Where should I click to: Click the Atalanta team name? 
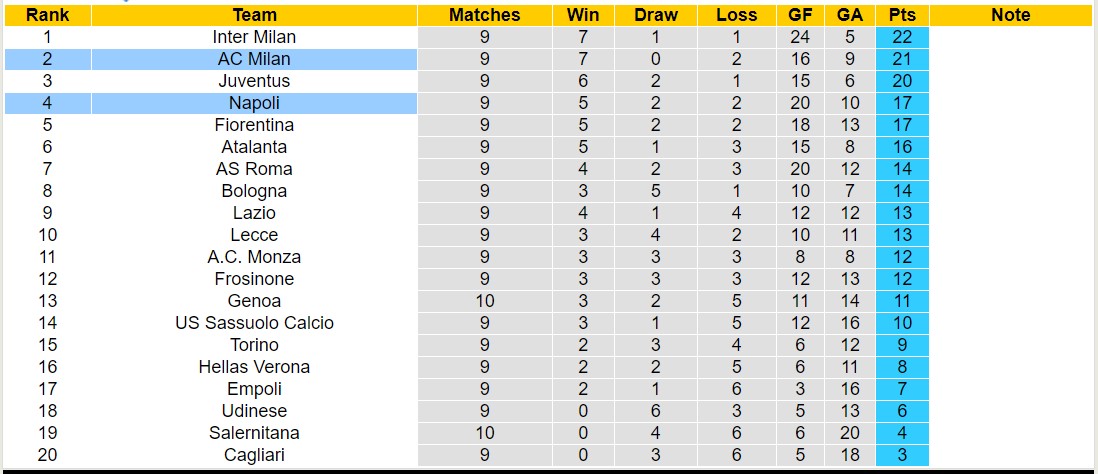[x=254, y=147]
